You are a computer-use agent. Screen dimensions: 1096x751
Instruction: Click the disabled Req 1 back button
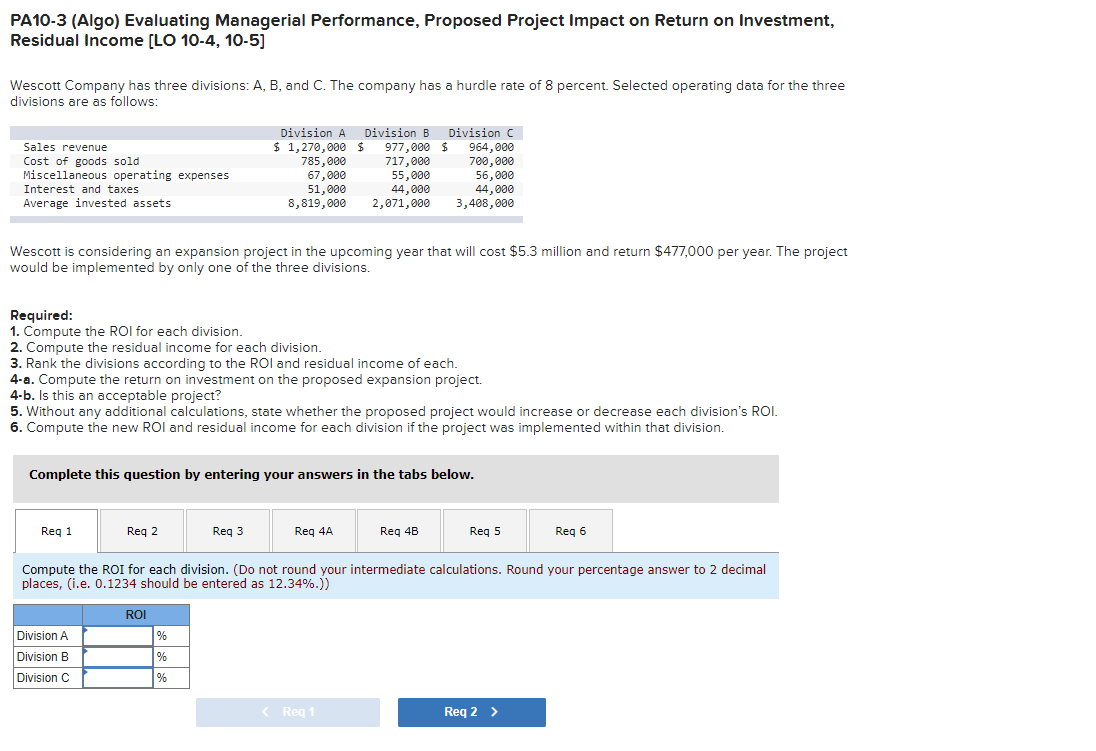287,712
